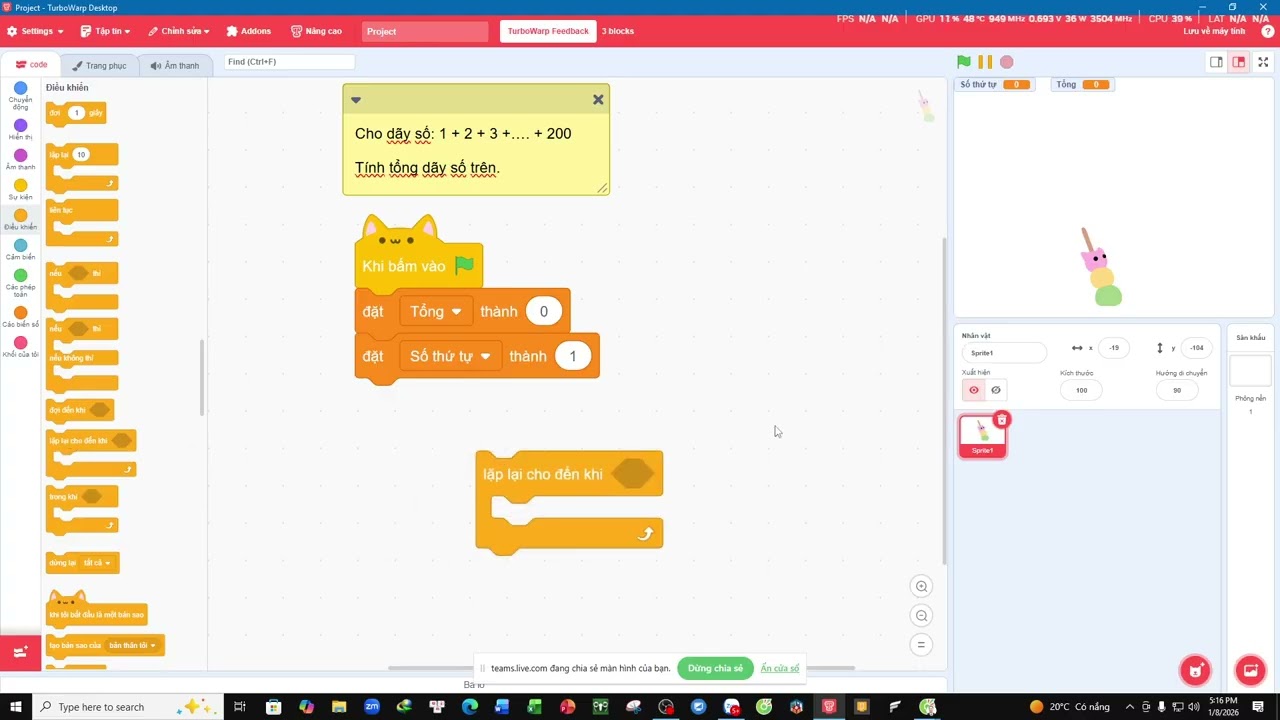The height and width of the screenshot is (720, 1280).
Task: Collapse the comment note with its arrow
Action: 355,100
